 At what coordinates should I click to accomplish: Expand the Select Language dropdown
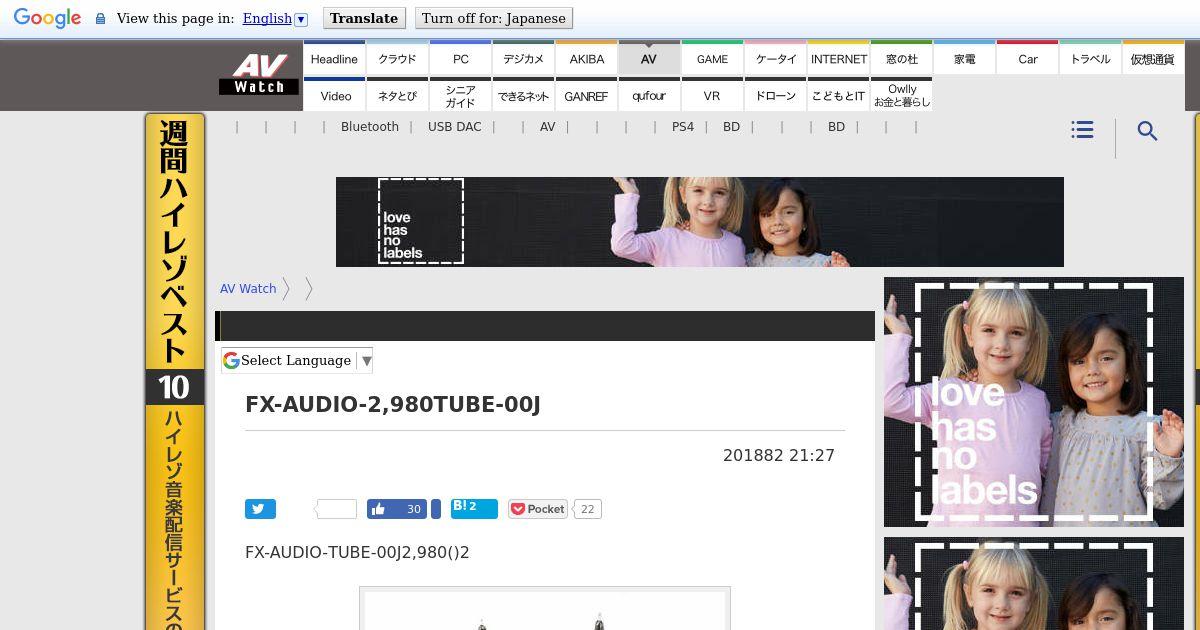(x=297, y=361)
